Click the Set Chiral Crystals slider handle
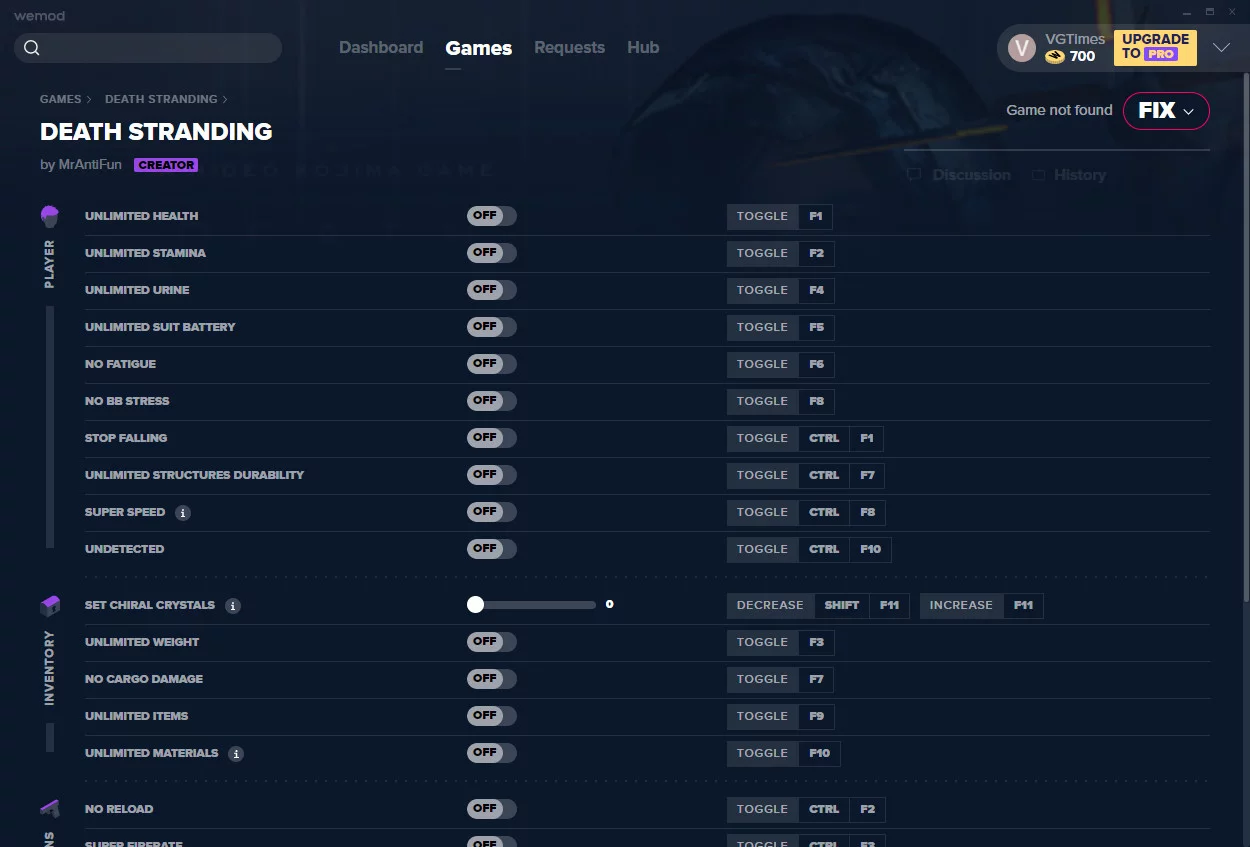1250x847 pixels. pos(475,605)
